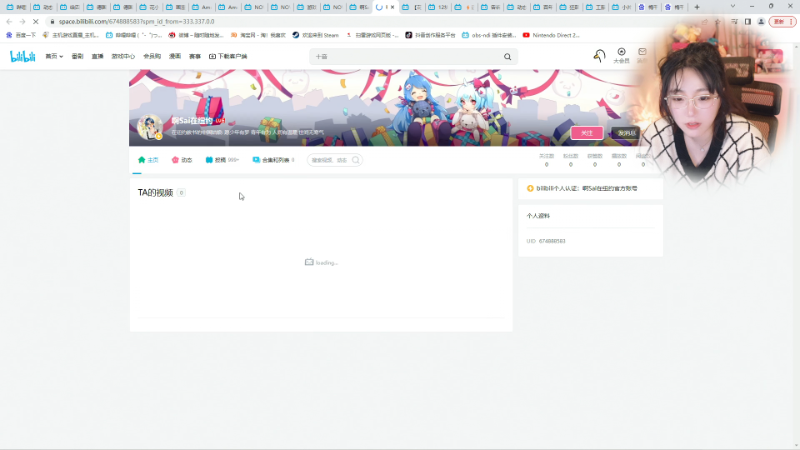This screenshot has height=450, width=800.
Task: Open 直播 in the bilibili navigation
Action: tap(97, 56)
